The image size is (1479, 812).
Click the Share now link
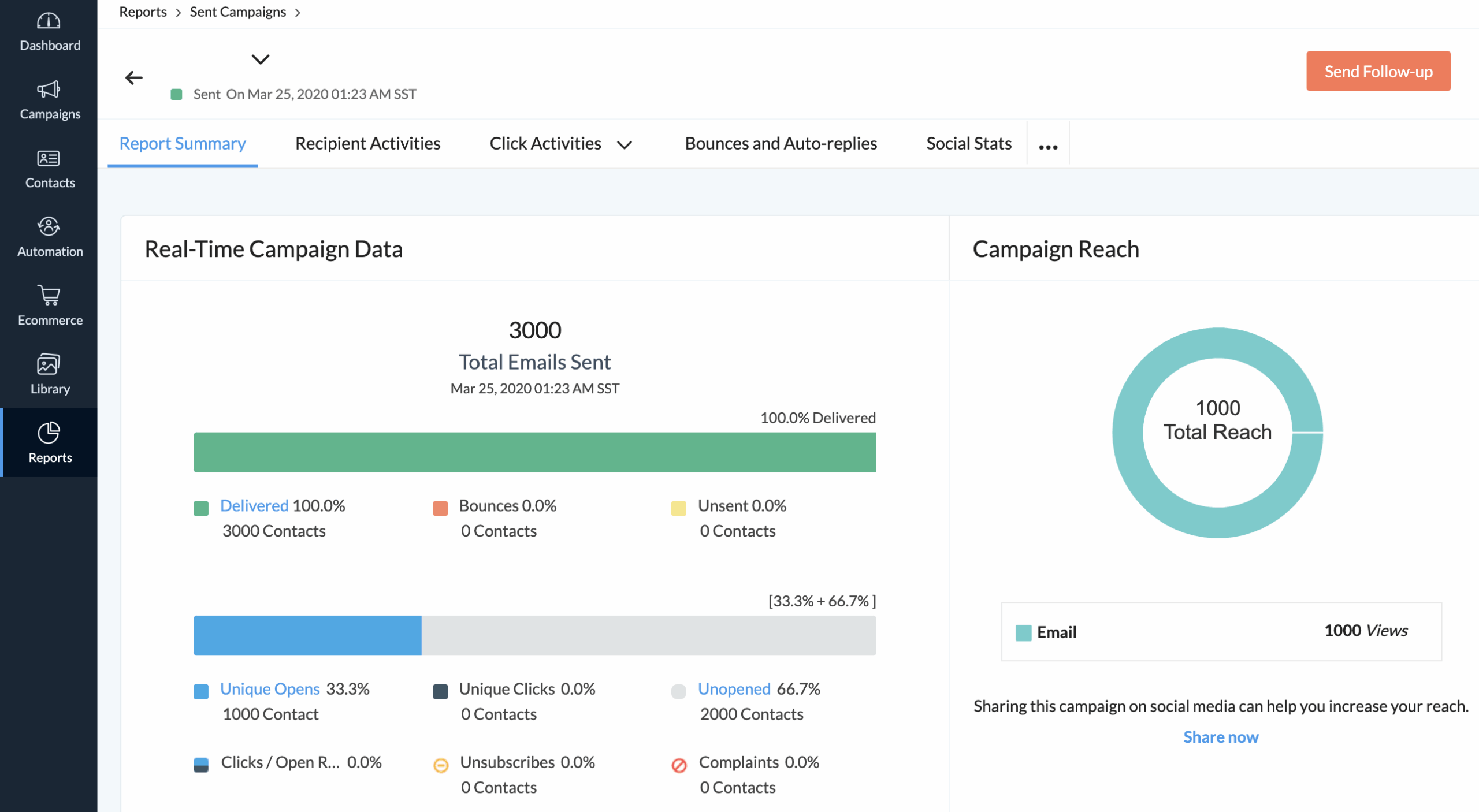[1221, 737]
